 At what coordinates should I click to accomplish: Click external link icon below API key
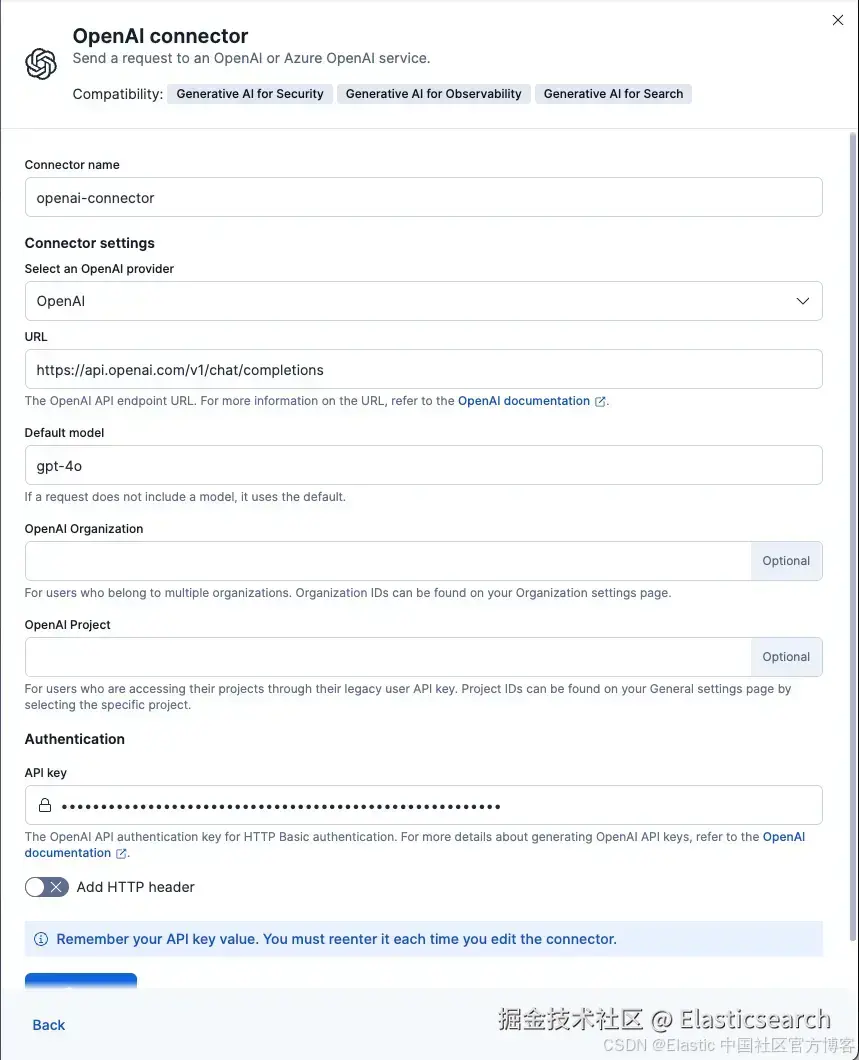pos(122,853)
